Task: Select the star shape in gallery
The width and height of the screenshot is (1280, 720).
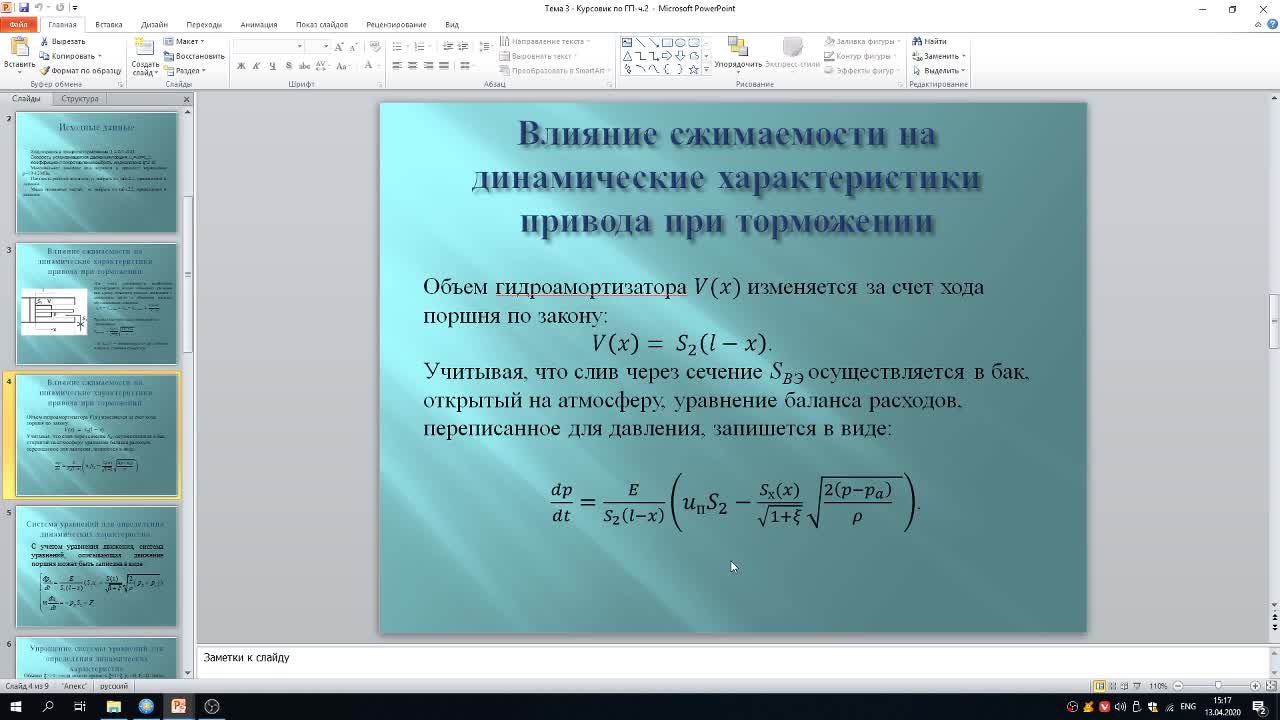Action: click(693, 69)
